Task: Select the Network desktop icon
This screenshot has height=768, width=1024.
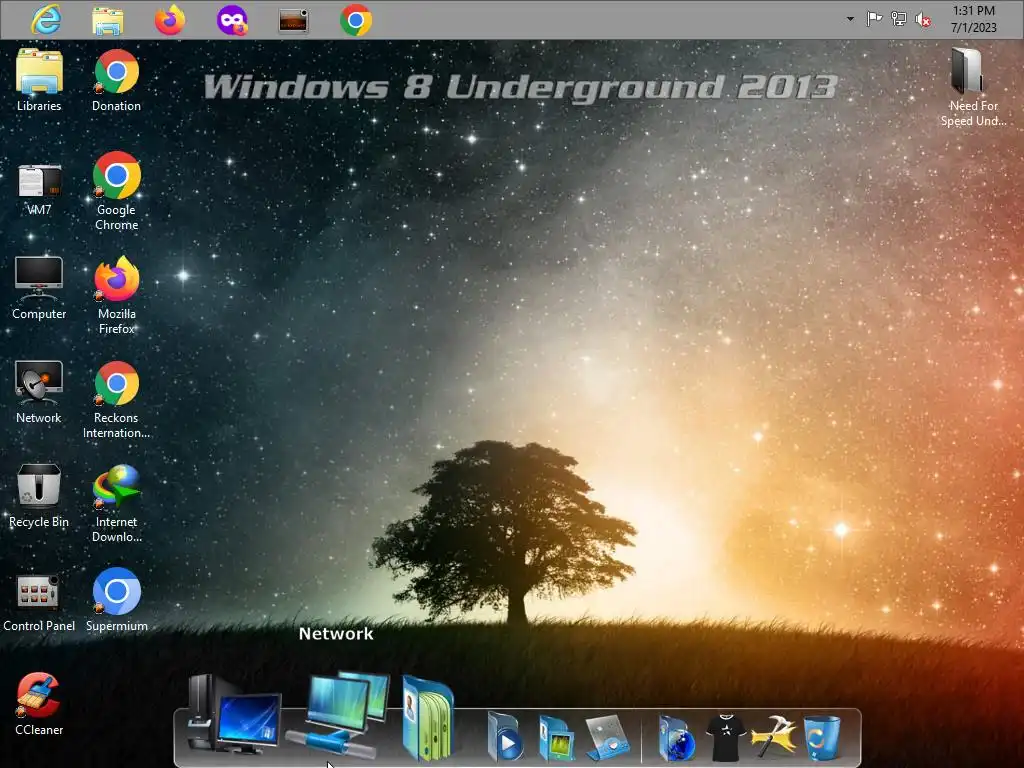Action: click(x=39, y=392)
